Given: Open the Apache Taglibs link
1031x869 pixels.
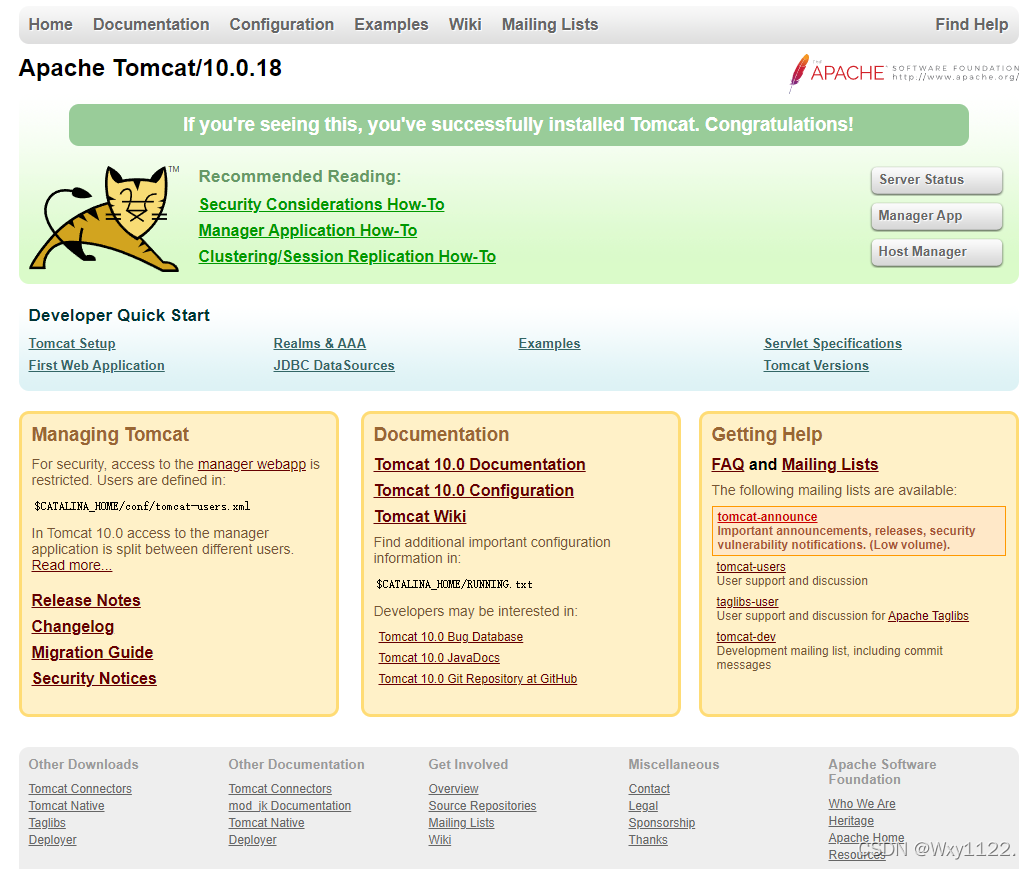Looking at the screenshot, I should click(x=928, y=616).
